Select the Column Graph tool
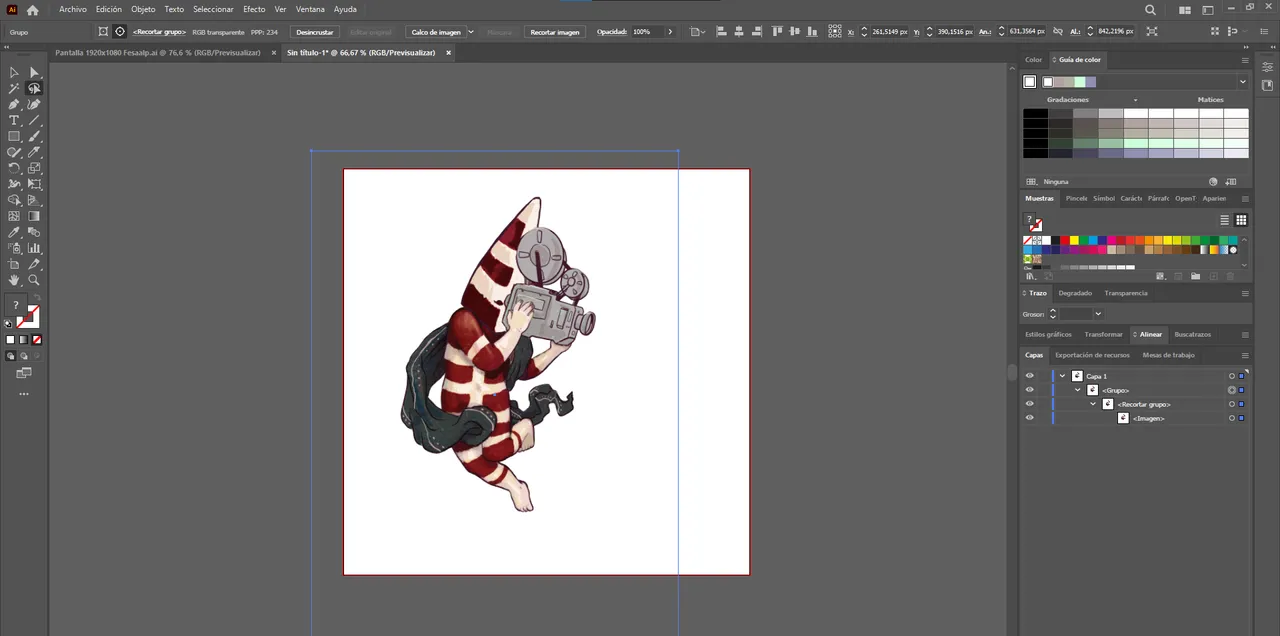Image resolution: width=1280 pixels, height=636 pixels. 34,248
